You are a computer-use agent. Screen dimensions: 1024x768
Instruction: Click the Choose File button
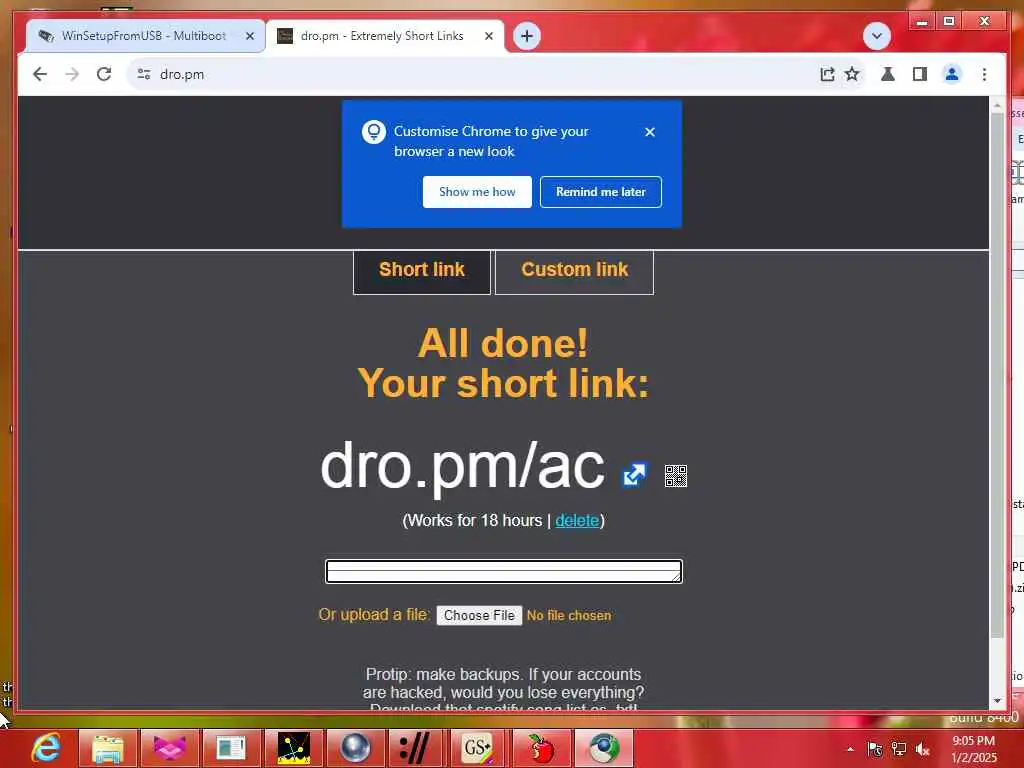pyautogui.click(x=479, y=615)
